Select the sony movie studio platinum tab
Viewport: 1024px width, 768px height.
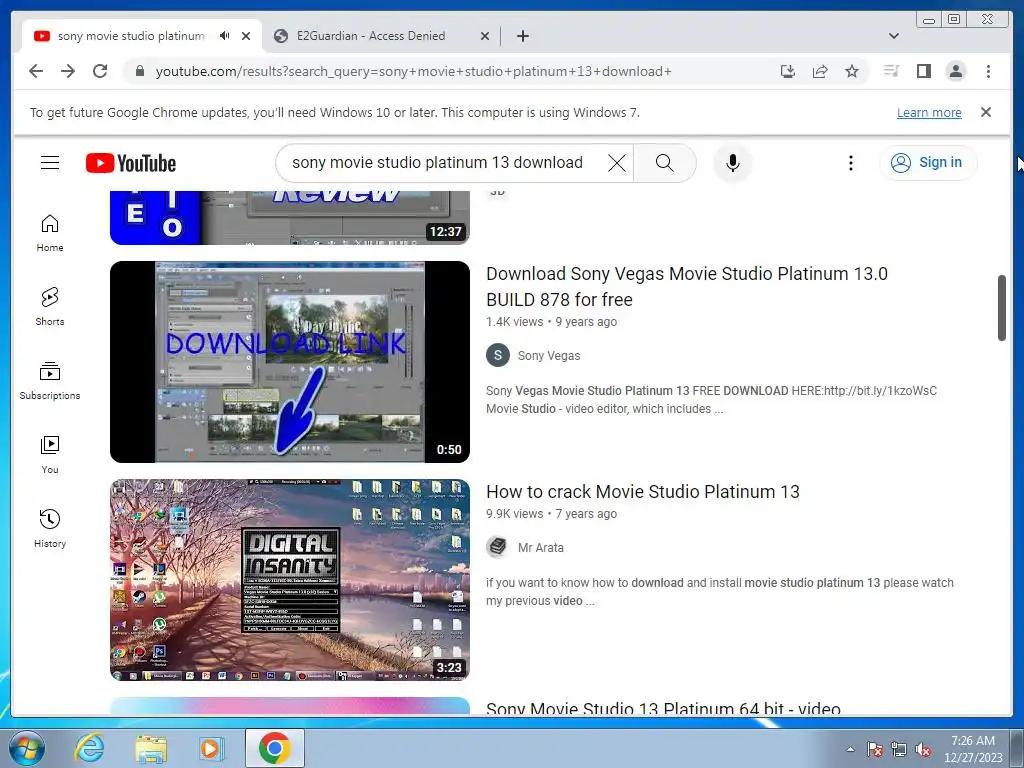[x=131, y=36]
